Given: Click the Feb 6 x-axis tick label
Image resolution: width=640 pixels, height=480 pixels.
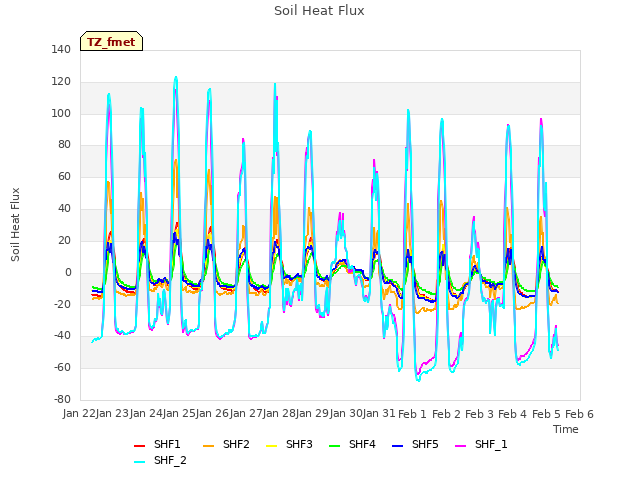Looking at the screenshot, I should (579, 414).
